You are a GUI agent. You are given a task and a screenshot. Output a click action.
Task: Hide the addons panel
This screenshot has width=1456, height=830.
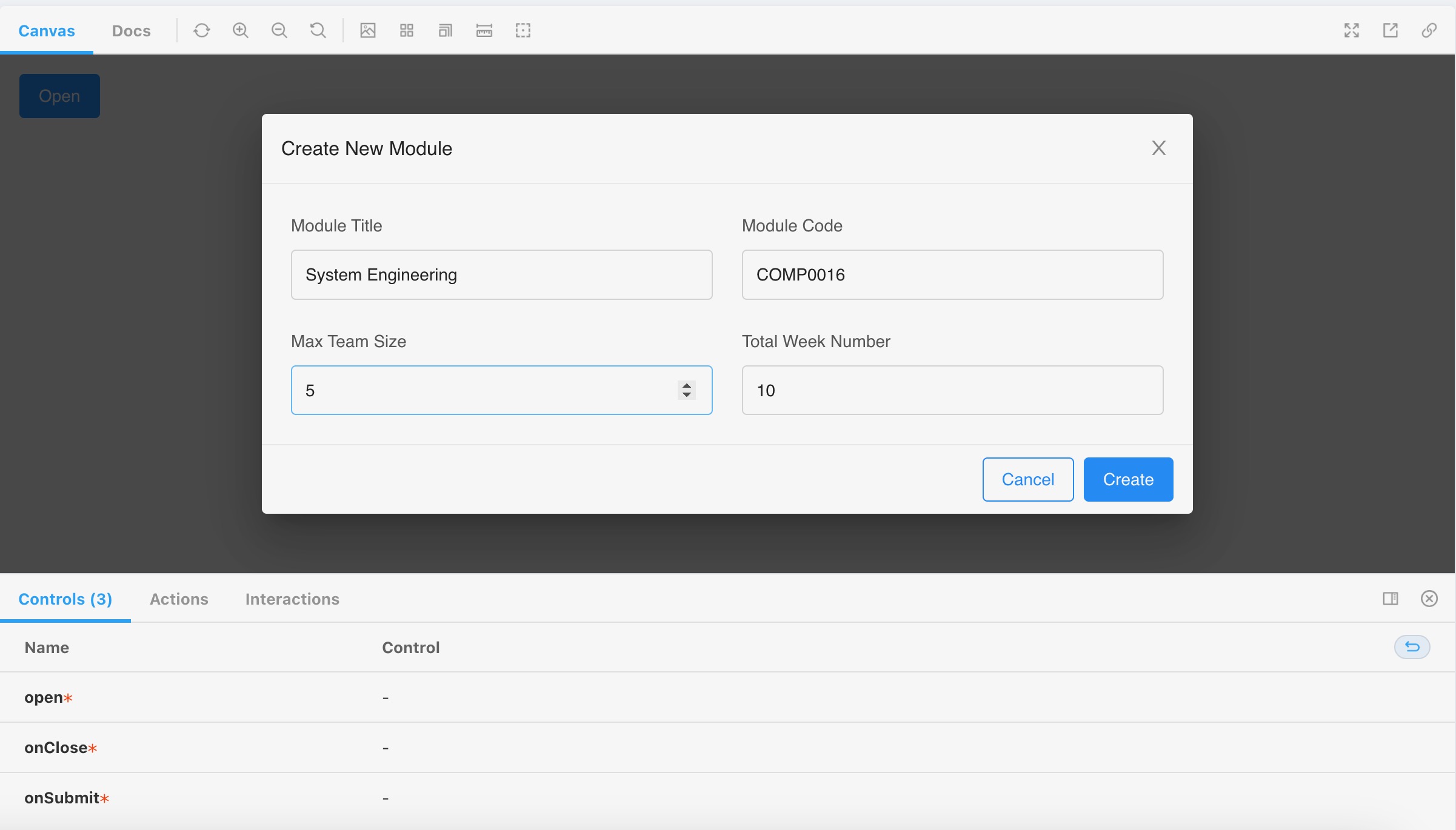[x=1429, y=599]
